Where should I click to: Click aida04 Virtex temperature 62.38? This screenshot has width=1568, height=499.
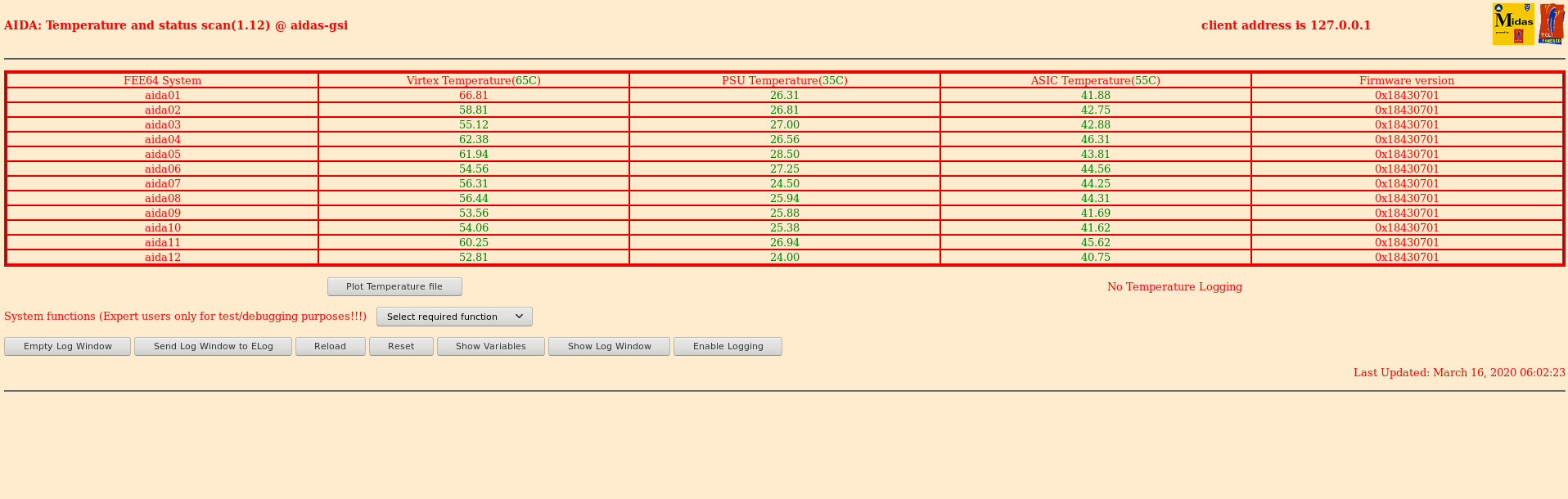pyautogui.click(x=474, y=140)
